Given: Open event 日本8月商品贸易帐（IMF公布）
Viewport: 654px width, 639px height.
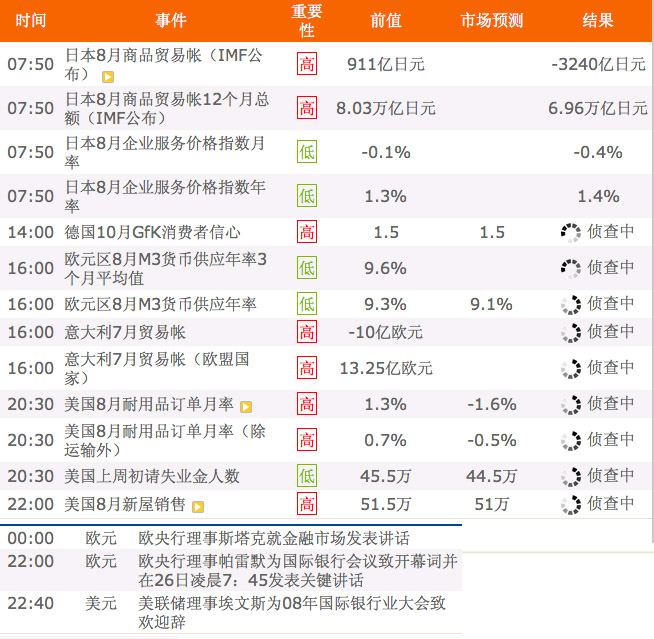Looking at the screenshot, I should 164,64.
